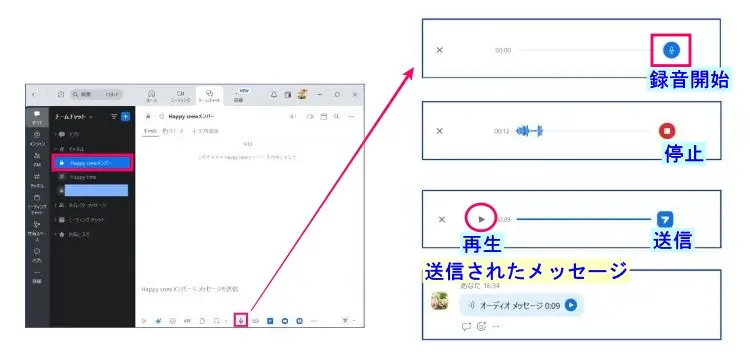Click the 00:00 empty recording progress track
The height and width of the screenshot is (360, 750).
[586, 50]
